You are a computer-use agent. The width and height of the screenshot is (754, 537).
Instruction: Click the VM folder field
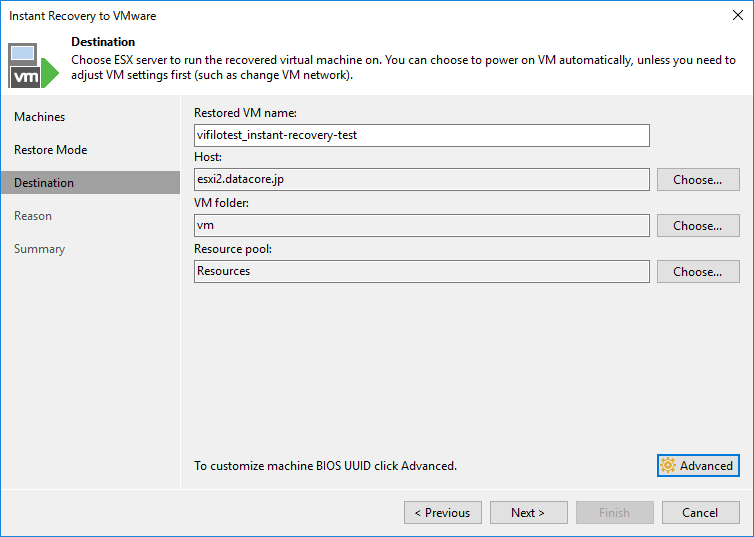[421, 226]
